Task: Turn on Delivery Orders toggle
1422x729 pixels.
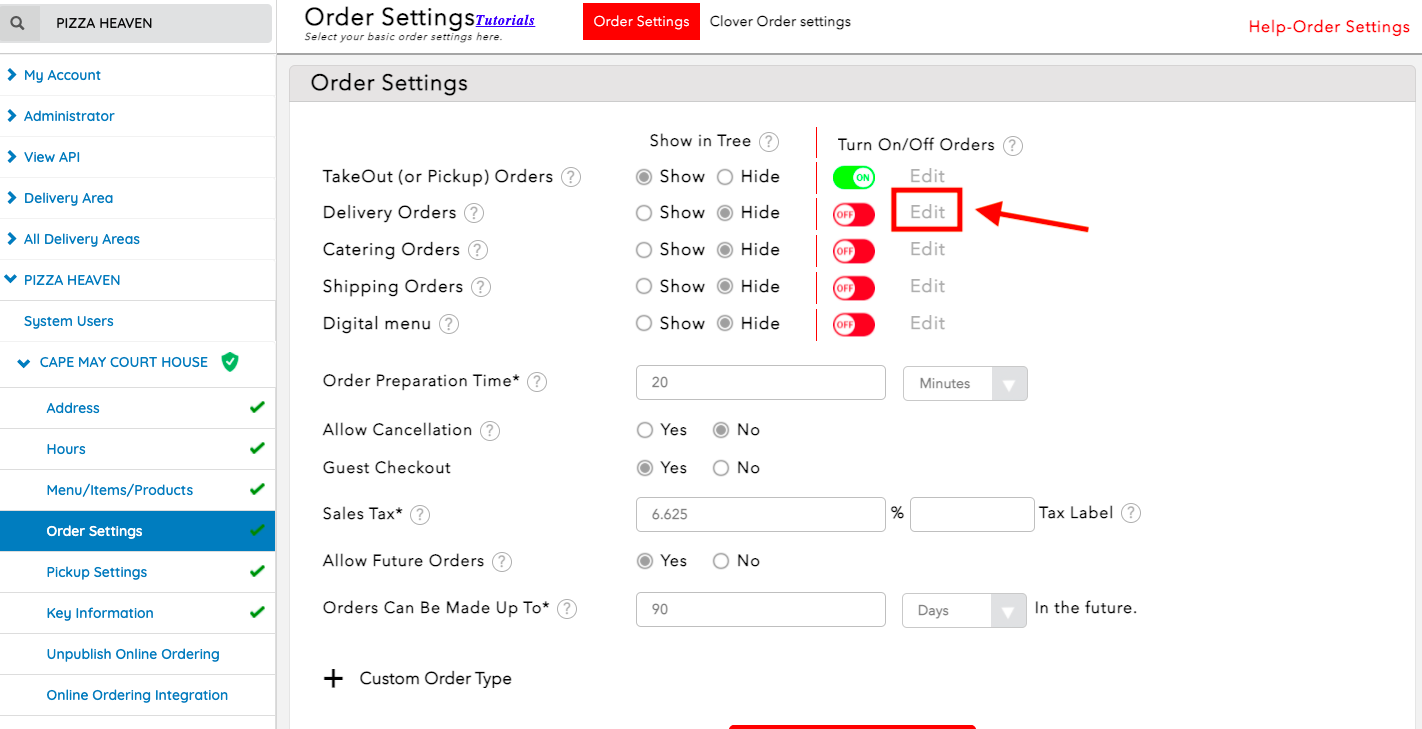Action: coord(853,214)
